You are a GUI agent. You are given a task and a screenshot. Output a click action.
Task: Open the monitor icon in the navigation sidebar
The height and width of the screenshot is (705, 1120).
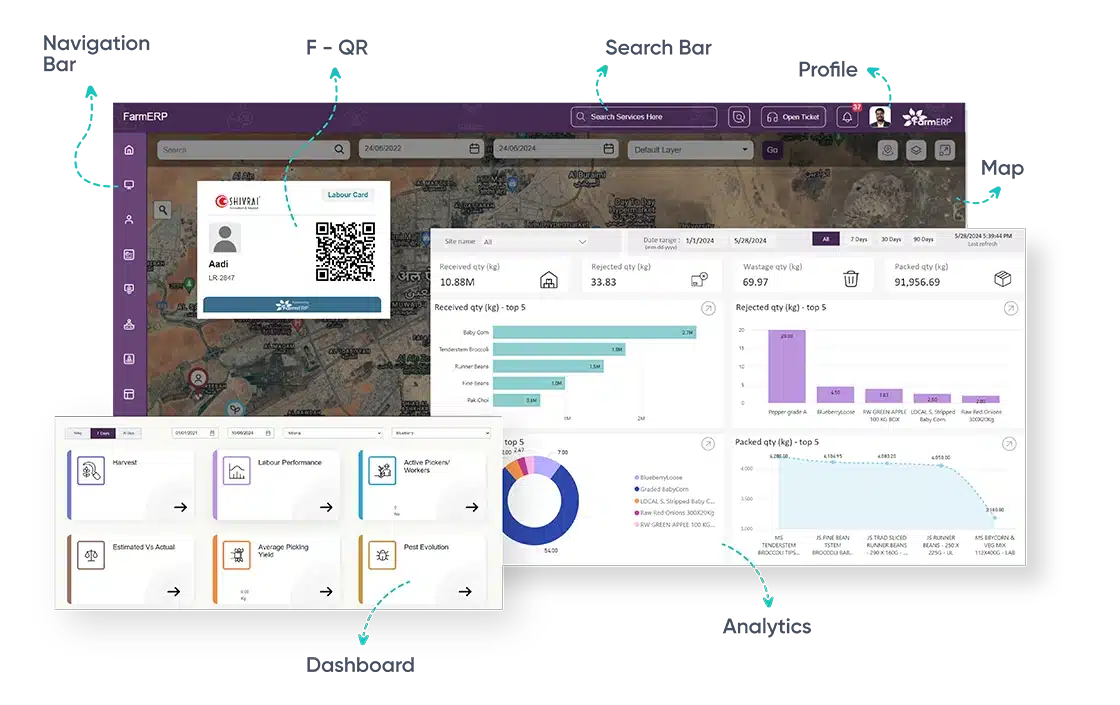129,185
